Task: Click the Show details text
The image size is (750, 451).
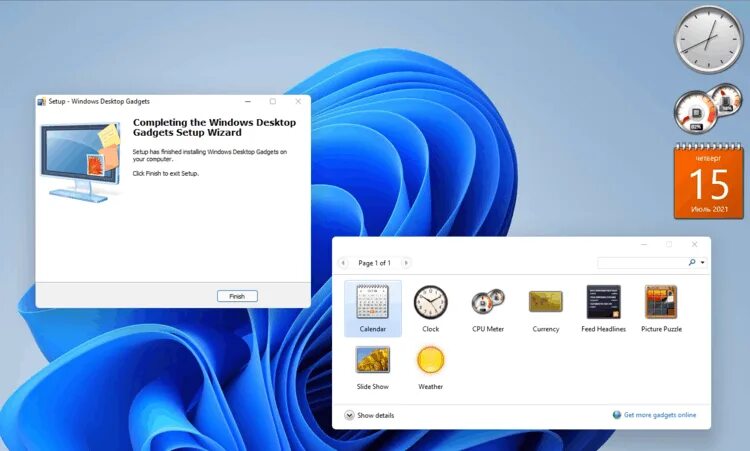Action: [375, 415]
